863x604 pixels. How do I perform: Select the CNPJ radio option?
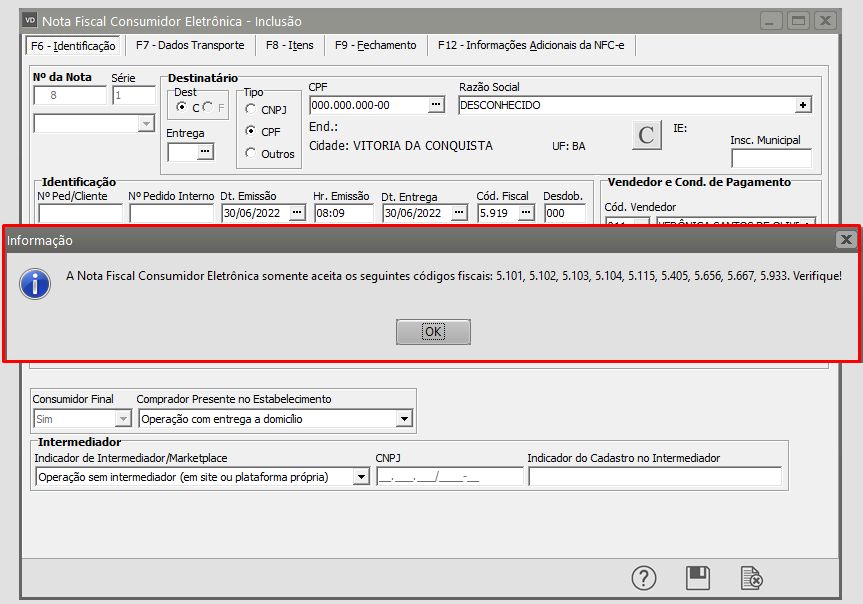click(x=251, y=109)
